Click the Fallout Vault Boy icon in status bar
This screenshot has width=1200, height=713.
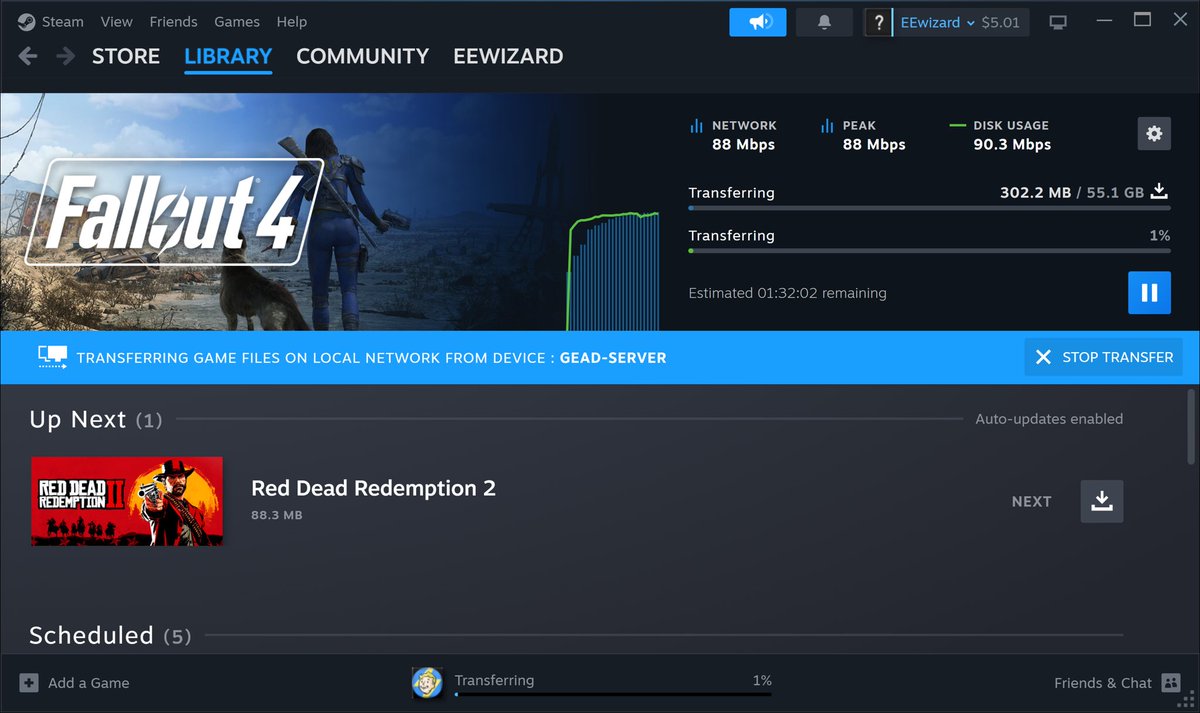point(427,683)
